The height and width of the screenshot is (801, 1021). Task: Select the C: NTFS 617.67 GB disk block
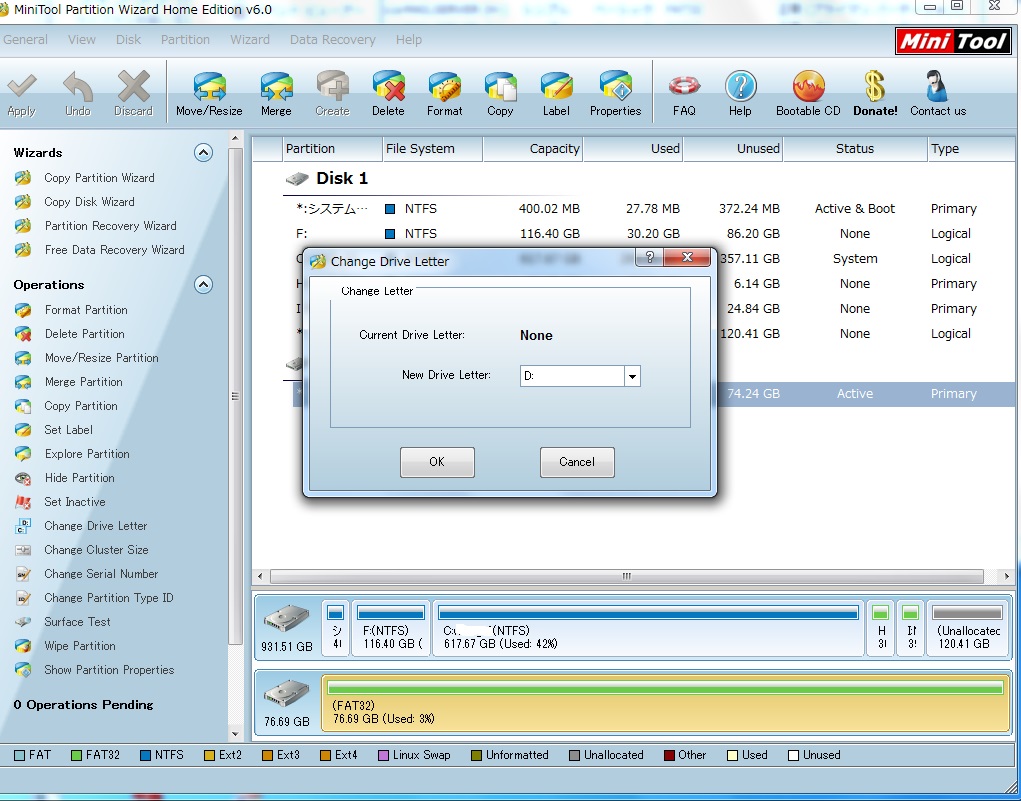tap(648, 629)
